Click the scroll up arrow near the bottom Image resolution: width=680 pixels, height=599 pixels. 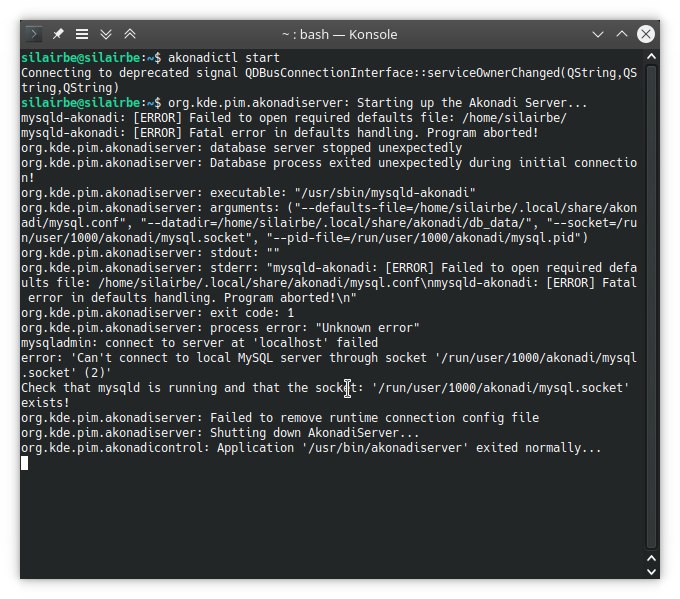click(651, 558)
